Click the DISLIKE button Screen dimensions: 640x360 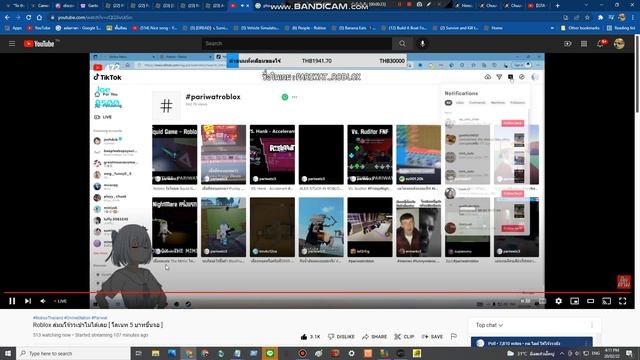click(x=341, y=337)
